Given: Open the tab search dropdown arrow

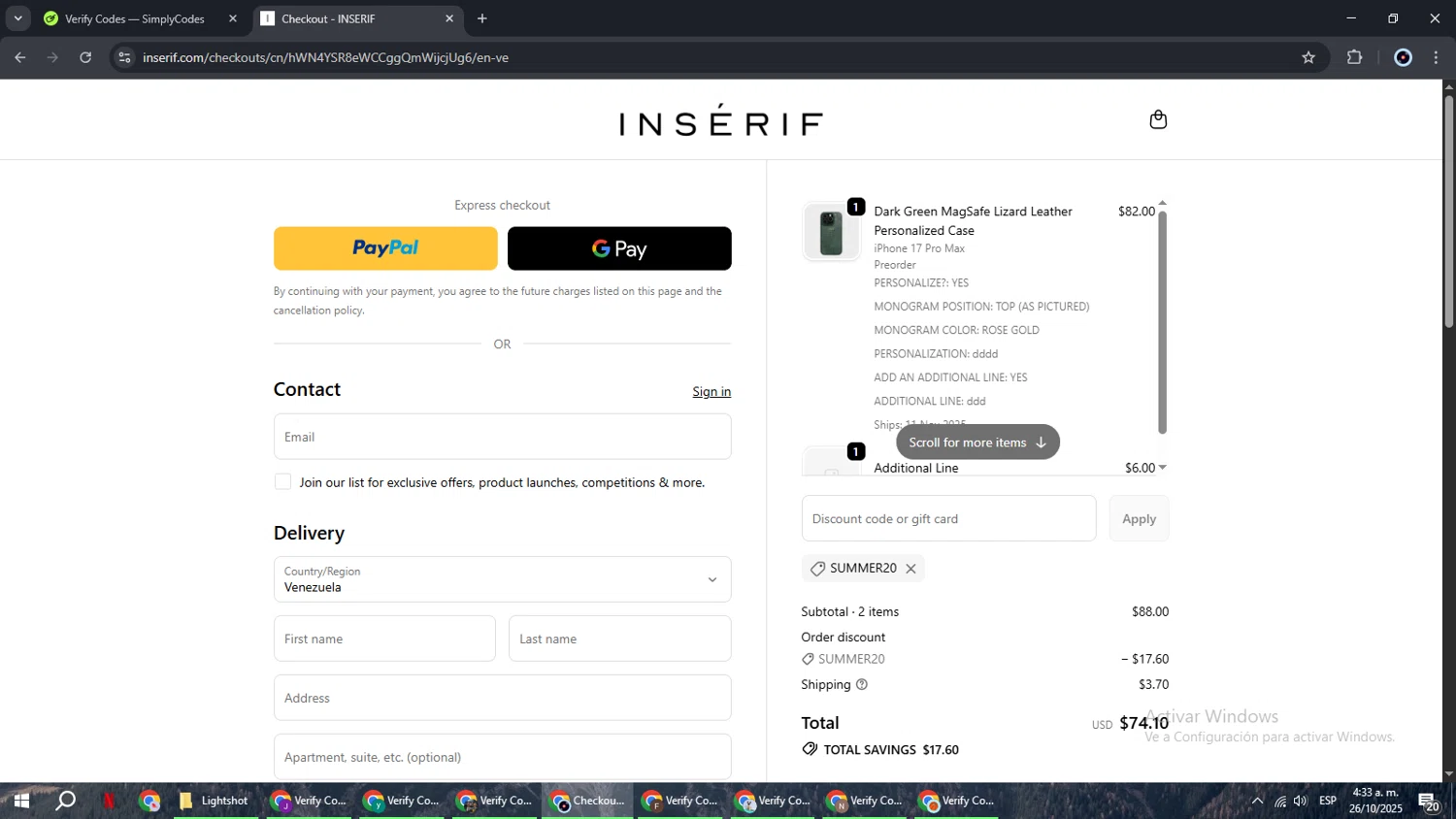Looking at the screenshot, I should [x=17, y=18].
